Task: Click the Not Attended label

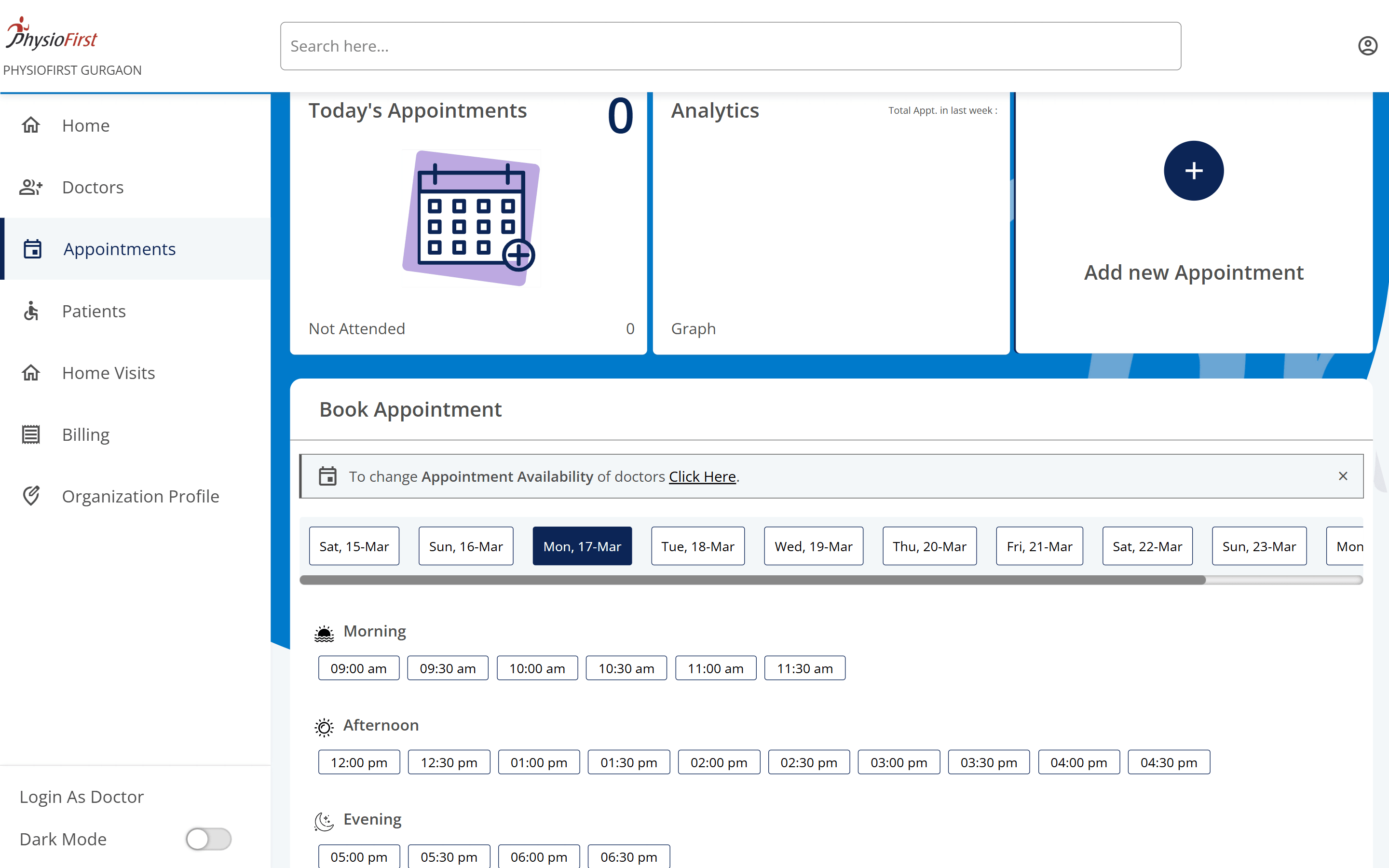Action: 356,328
